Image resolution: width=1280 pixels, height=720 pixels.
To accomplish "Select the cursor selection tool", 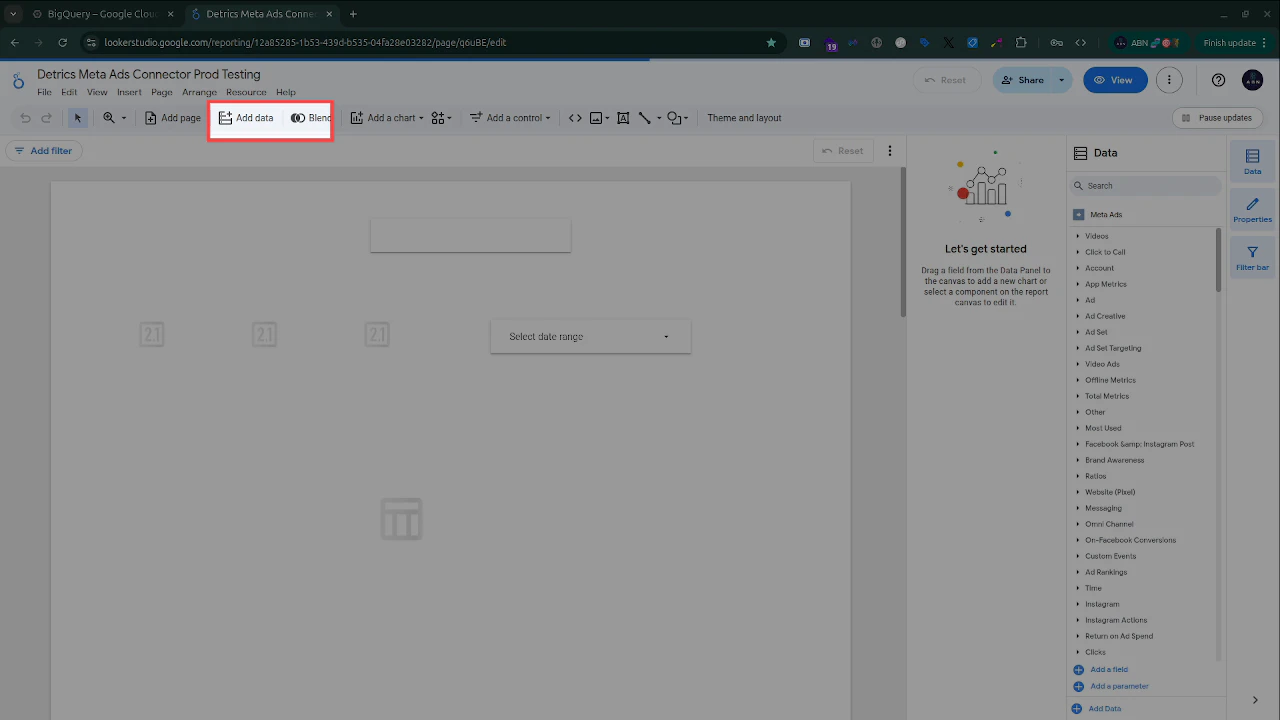I will click(x=78, y=117).
